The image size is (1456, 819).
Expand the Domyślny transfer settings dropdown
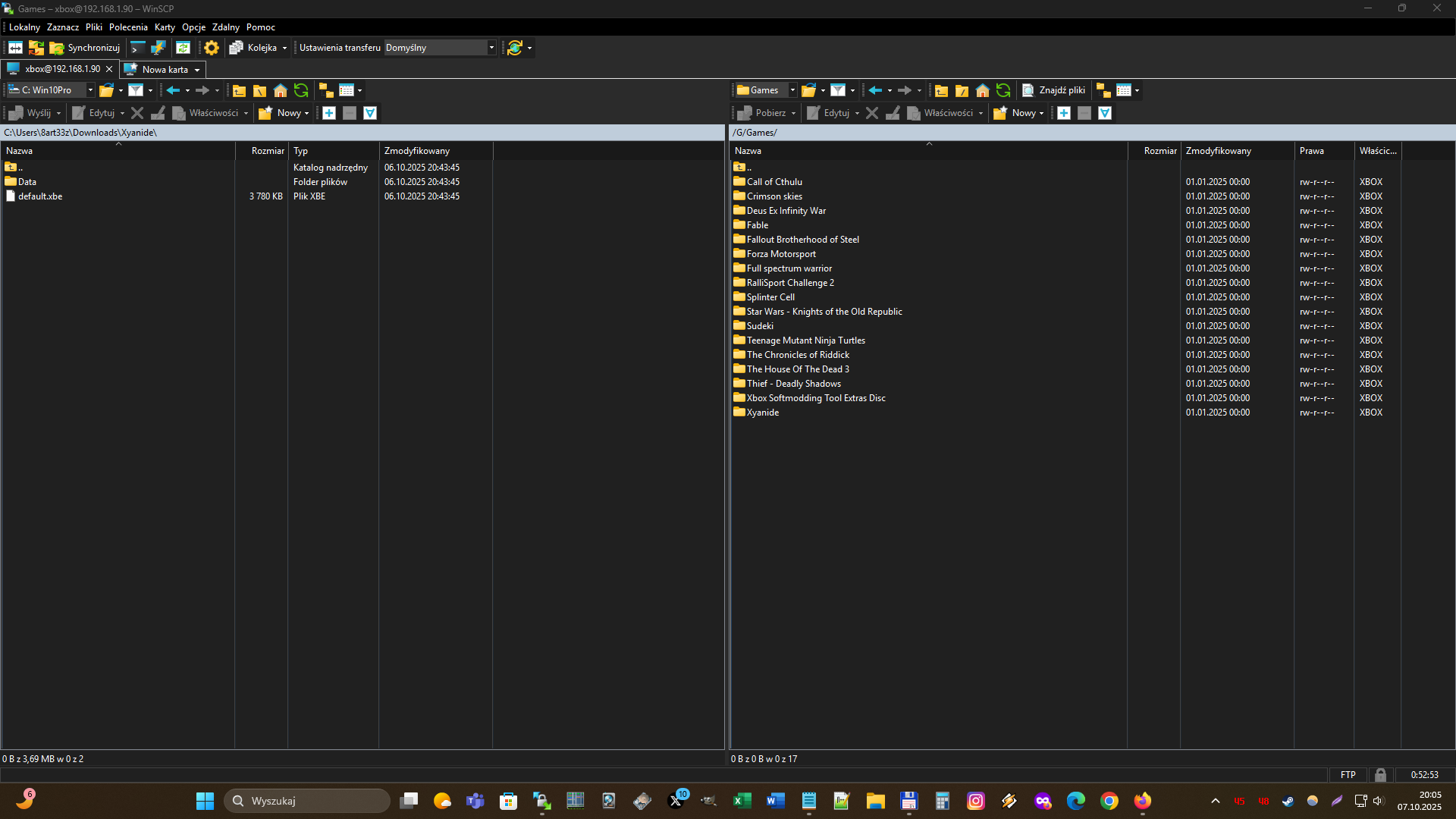point(491,48)
